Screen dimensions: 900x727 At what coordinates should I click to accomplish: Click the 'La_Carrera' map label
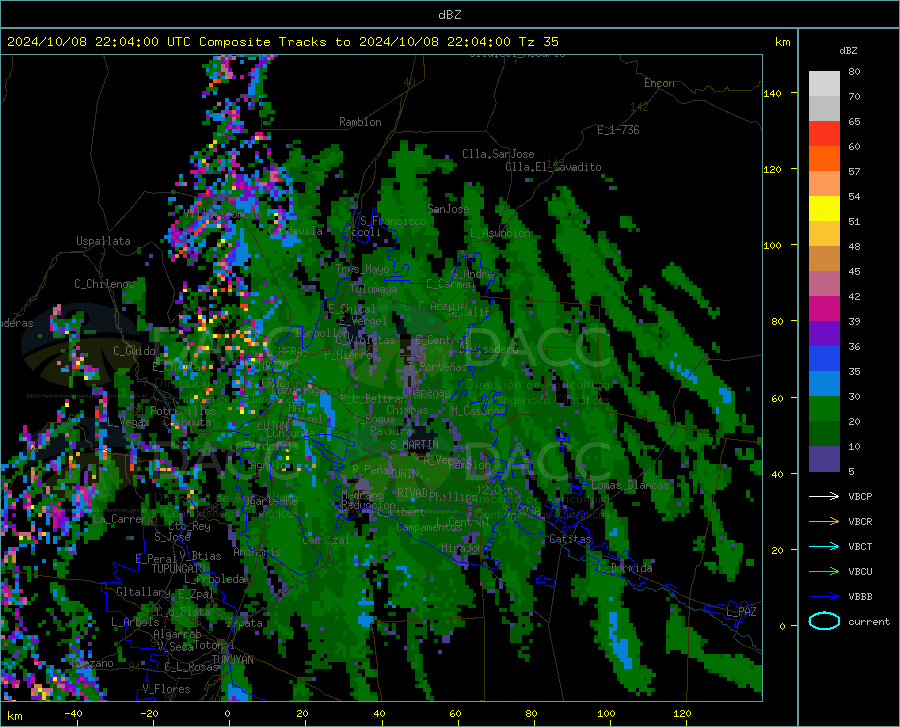click(122, 519)
